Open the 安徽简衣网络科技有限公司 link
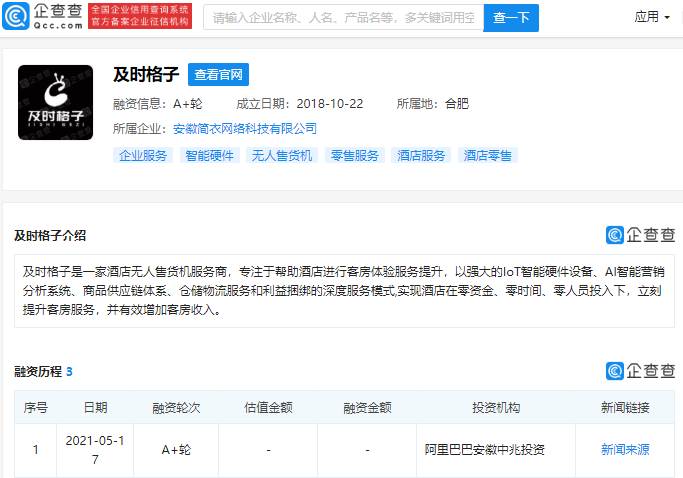683x478 pixels. [245, 129]
